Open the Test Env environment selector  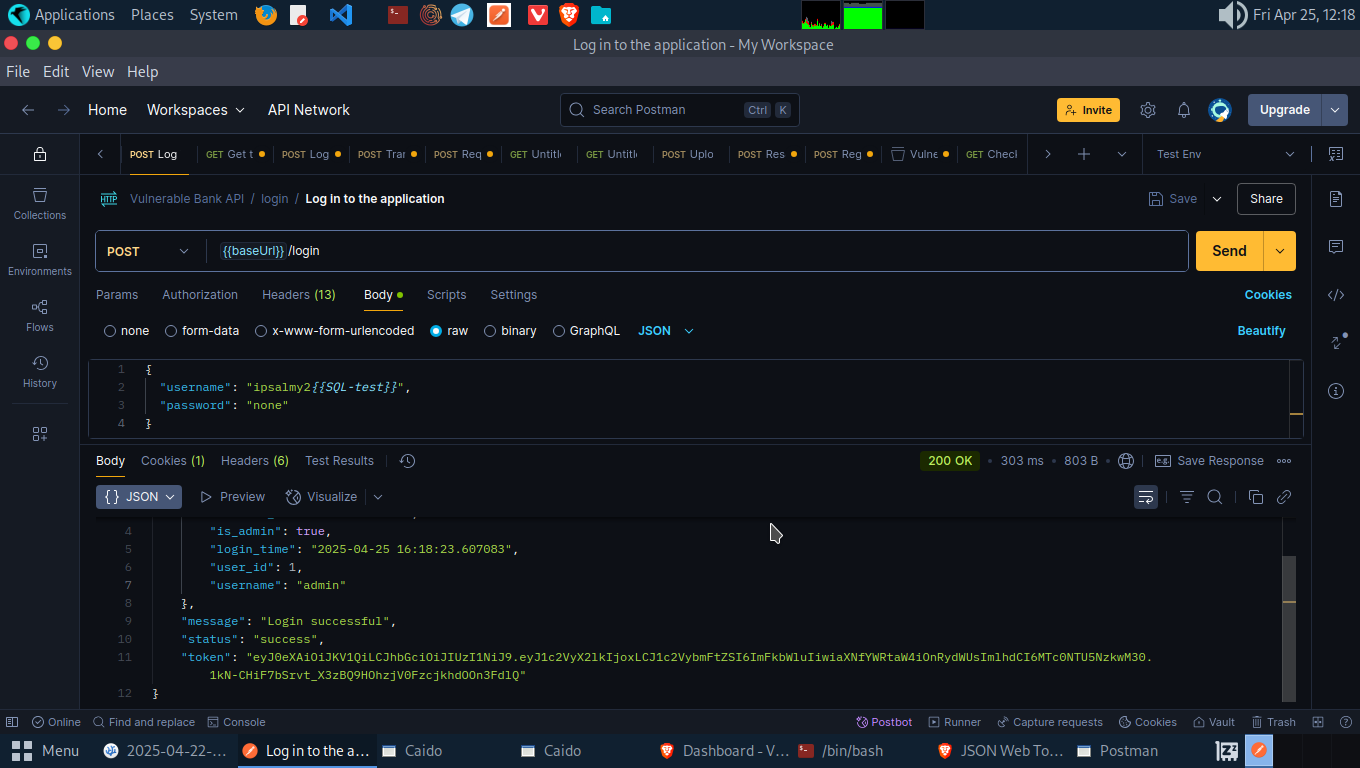tap(1225, 154)
